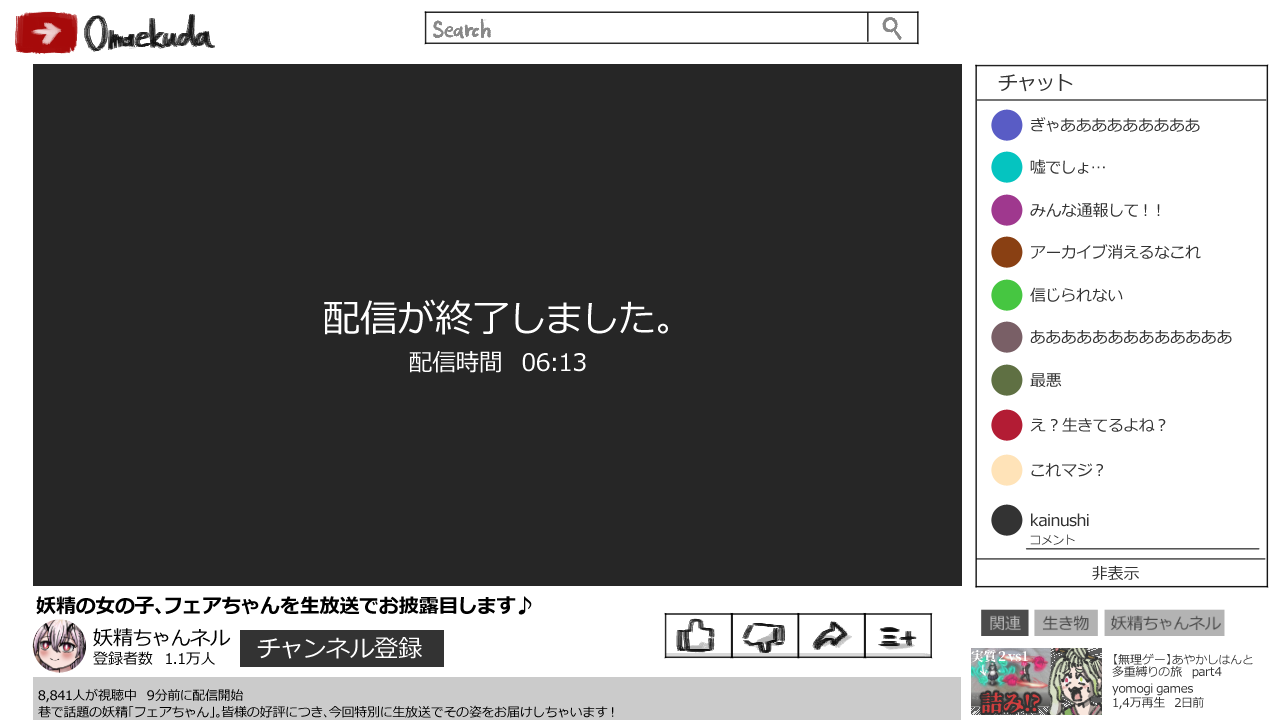Open yomogi games channel link

pyautogui.click(x=1152, y=688)
